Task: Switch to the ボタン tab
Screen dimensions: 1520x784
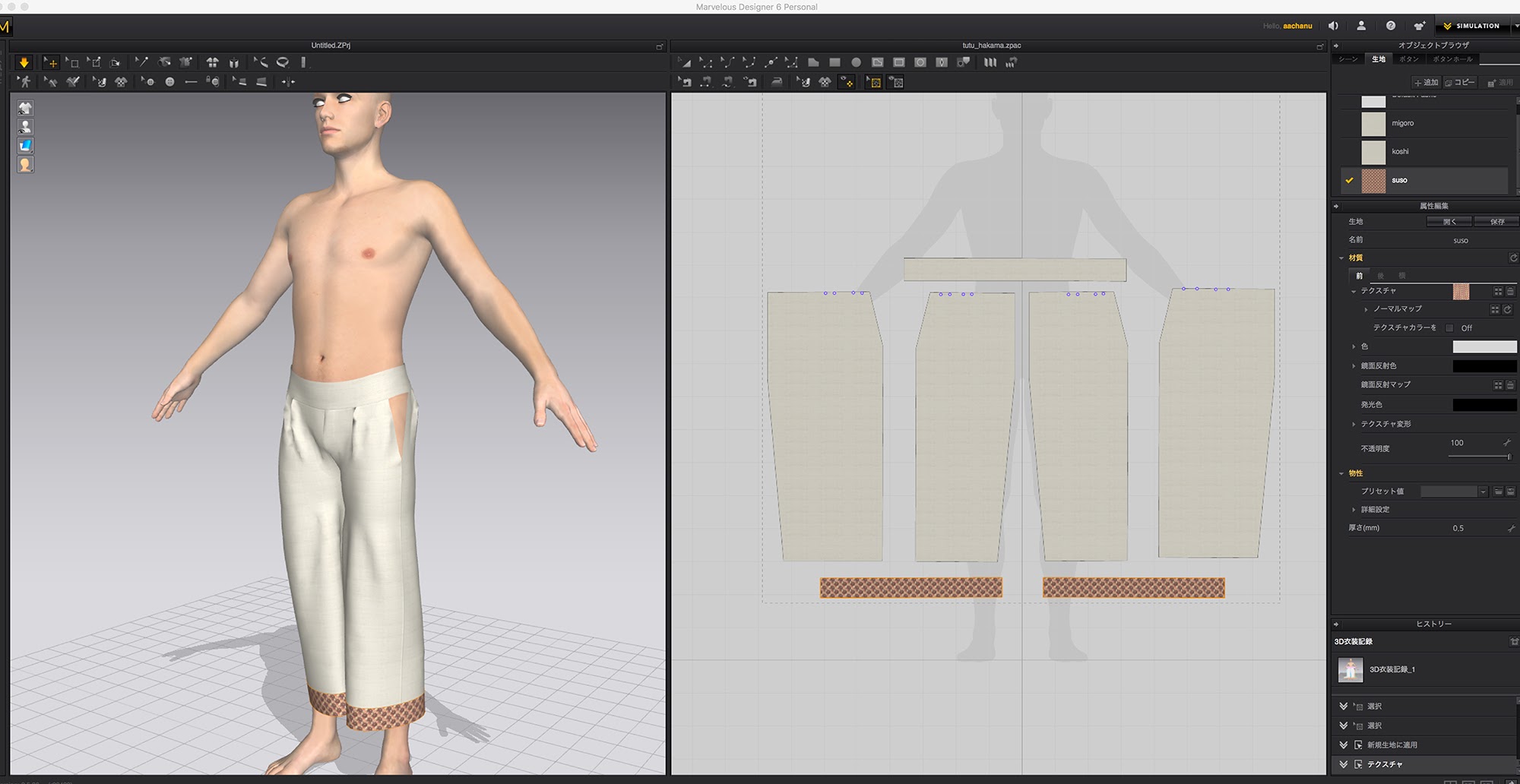Action: pyautogui.click(x=1408, y=59)
